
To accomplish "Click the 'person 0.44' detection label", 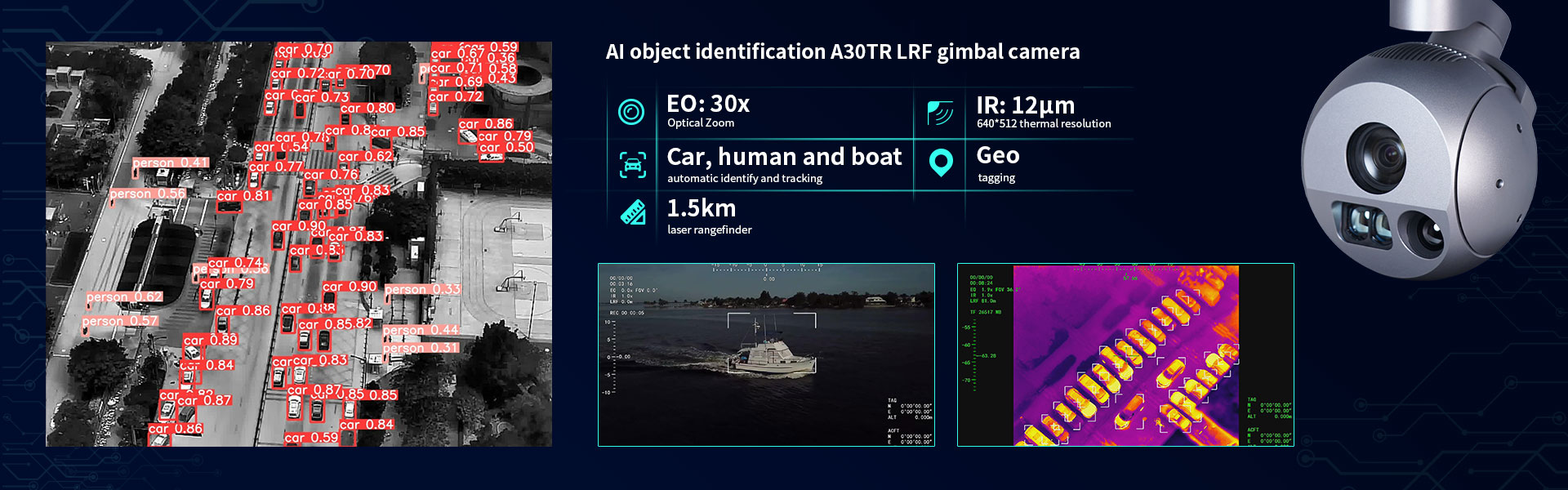I will (421, 331).
